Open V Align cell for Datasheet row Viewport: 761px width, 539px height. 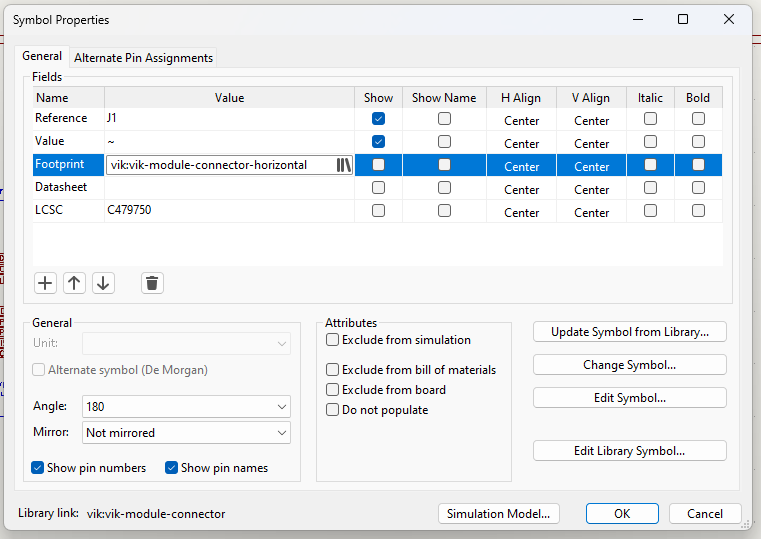[591, 189]
